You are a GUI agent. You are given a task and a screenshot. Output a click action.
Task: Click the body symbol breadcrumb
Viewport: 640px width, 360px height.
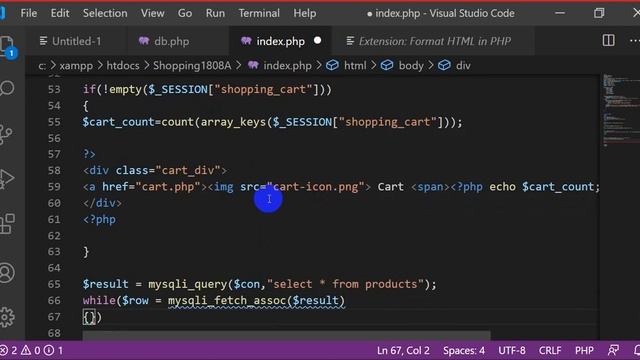click(402, 65)
